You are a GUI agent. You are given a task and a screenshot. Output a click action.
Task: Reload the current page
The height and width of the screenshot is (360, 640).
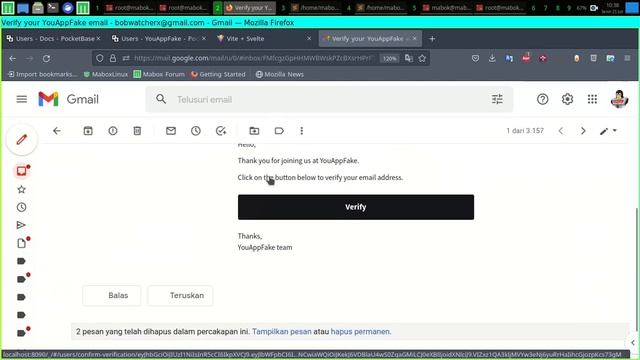(x=47, y=58)
